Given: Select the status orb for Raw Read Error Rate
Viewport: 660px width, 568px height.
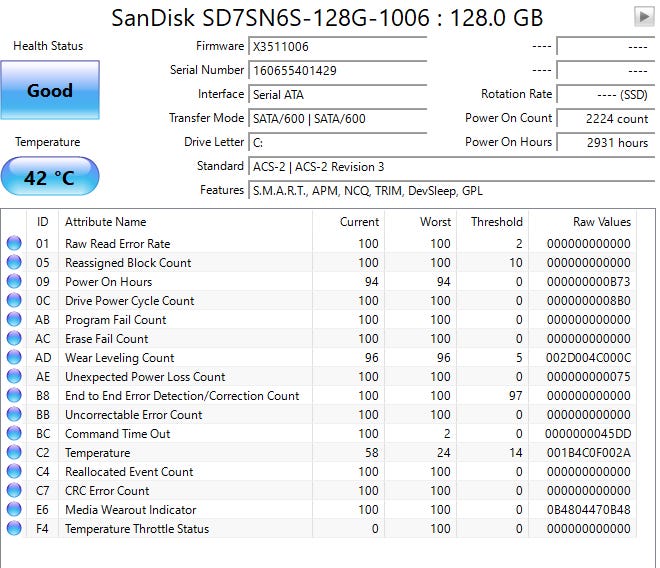Looking at the screenshot, I should tap(14, 243).
